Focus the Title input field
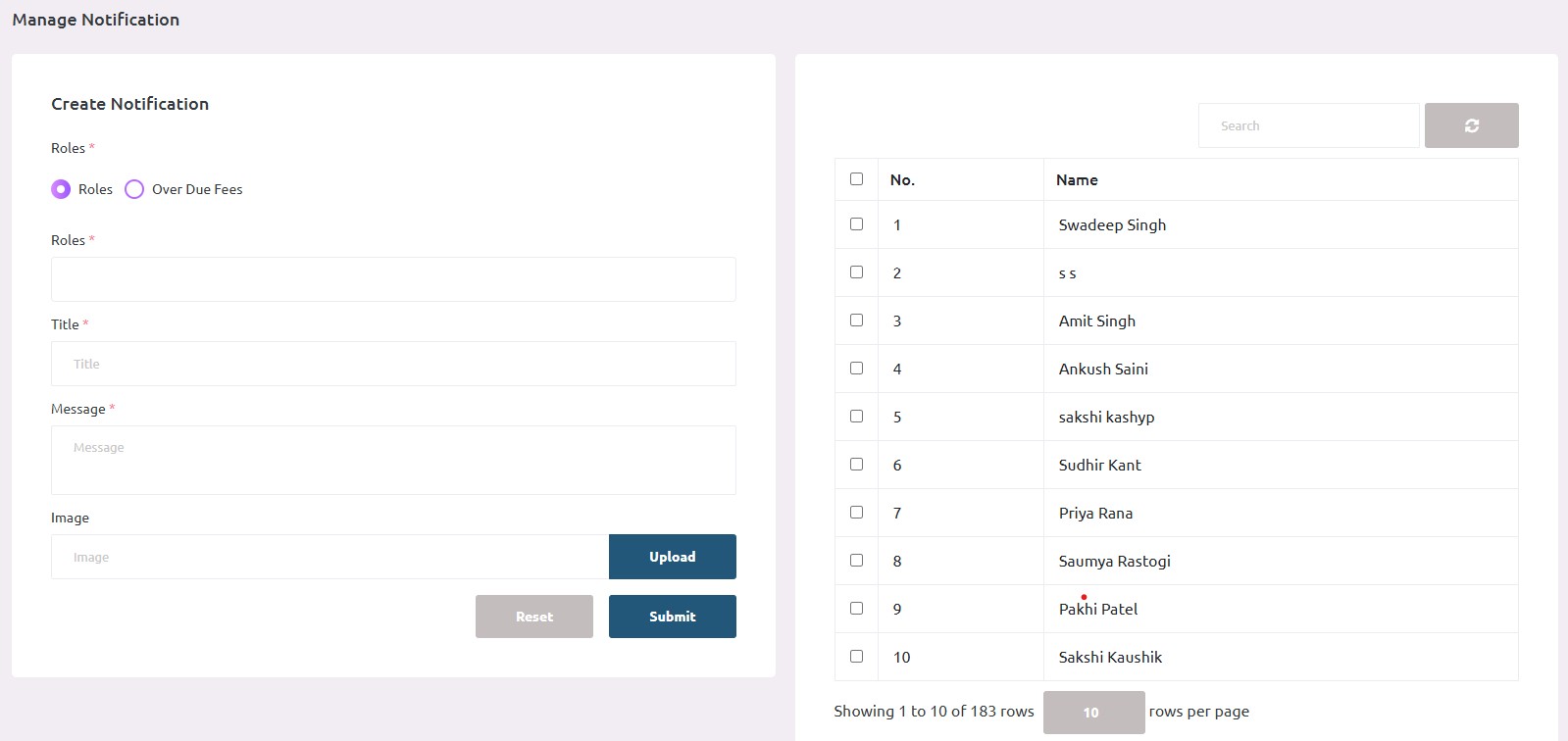Image resolution: width=1568 pixels, height=741 pixels. [393, 364]
